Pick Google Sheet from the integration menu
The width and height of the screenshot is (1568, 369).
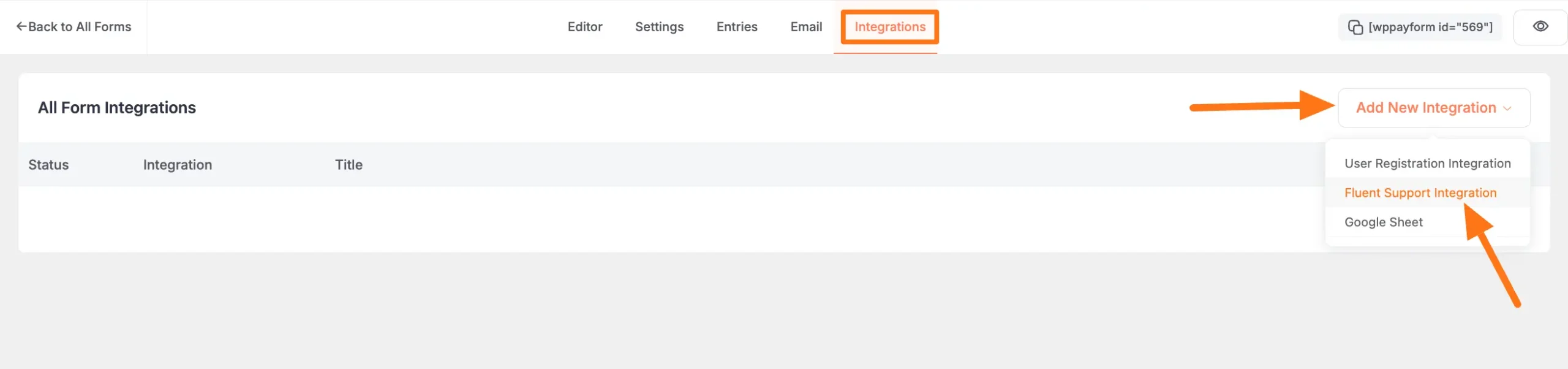click(x=1383, y=222)
